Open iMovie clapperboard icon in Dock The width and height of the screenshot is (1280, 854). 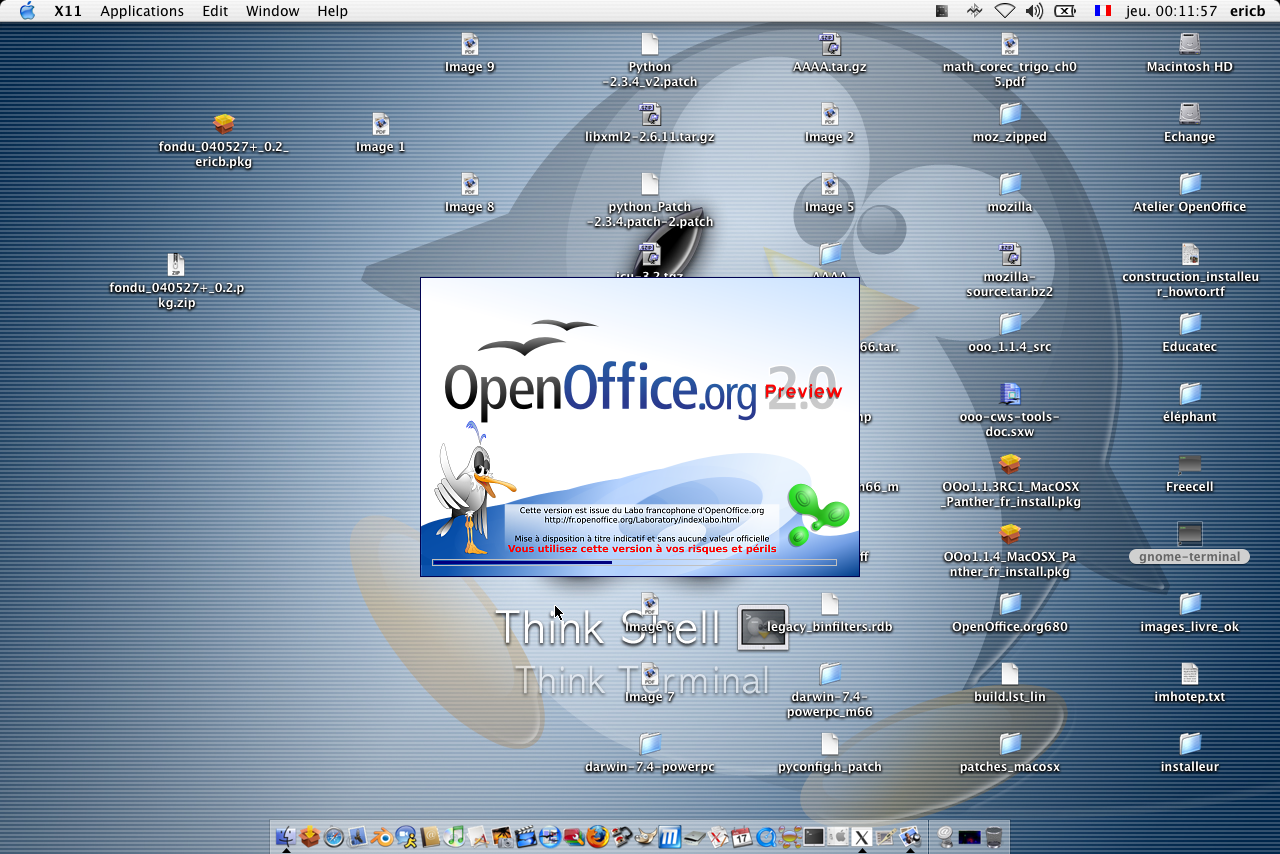pyautogui.click(x=526, y=837)
